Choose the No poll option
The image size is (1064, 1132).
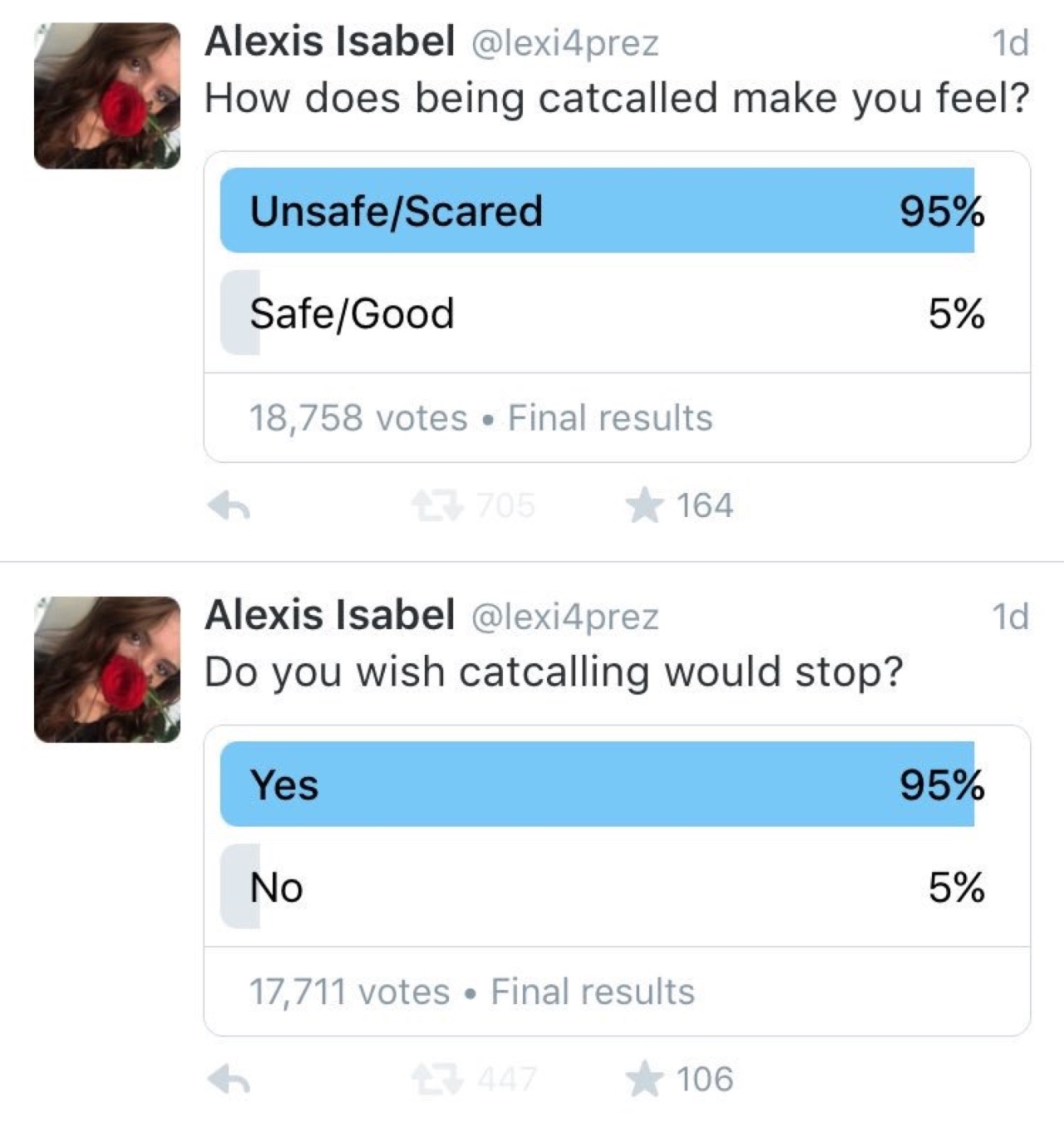click(597, 887)
